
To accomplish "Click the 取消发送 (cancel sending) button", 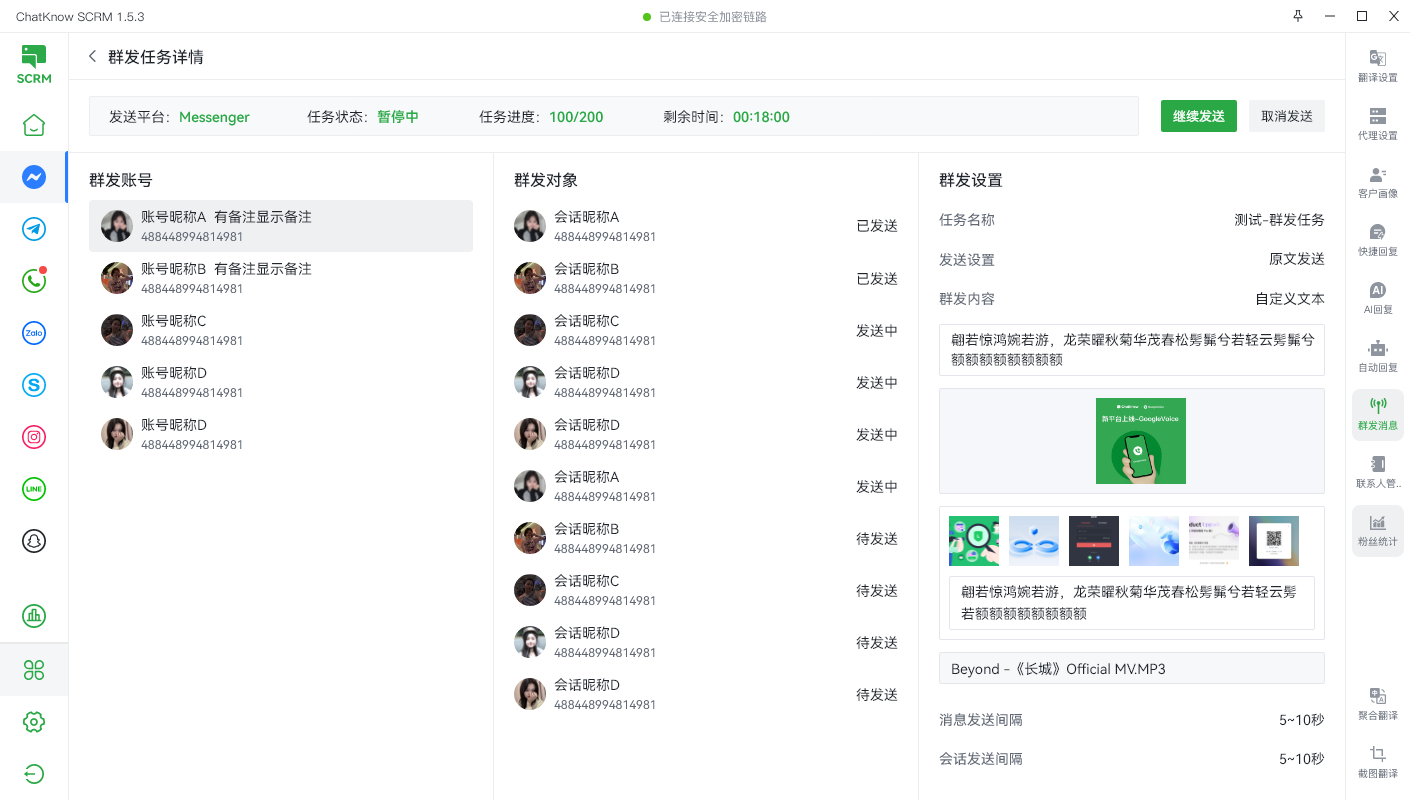I will [1287, 116].
